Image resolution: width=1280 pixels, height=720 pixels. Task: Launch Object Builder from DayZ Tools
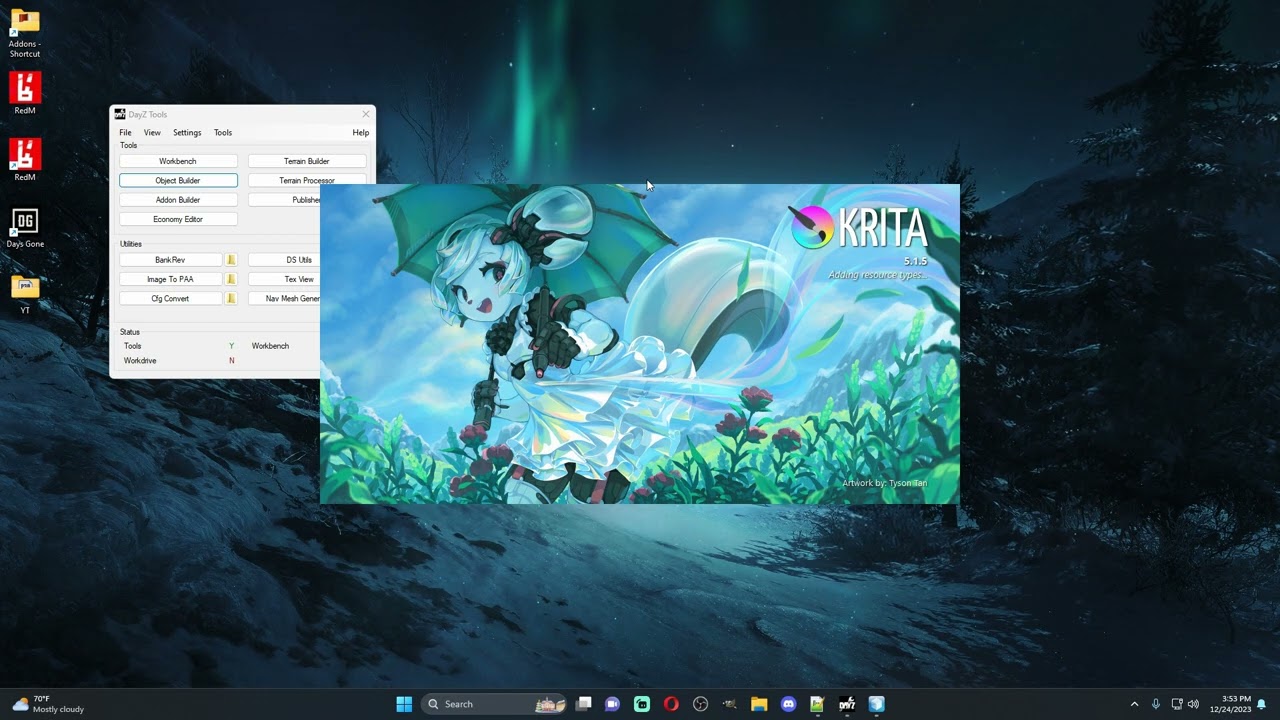(x=178, y=181)
